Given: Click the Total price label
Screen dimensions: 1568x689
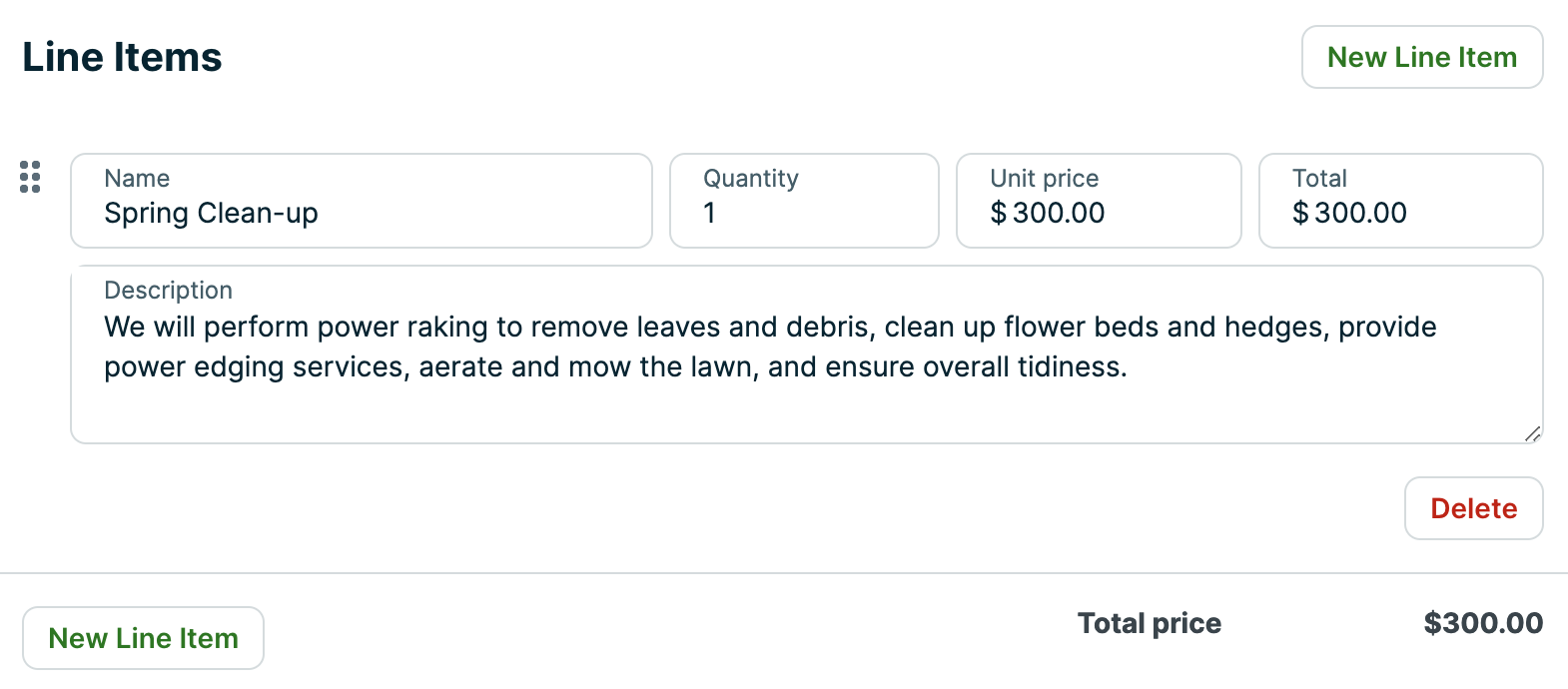Looking at the screenshot, I should (x=1149, y=623).
